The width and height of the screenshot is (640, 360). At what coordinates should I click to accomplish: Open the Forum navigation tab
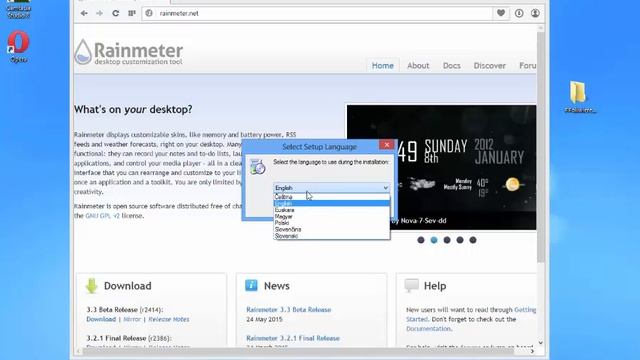[527, 66]
